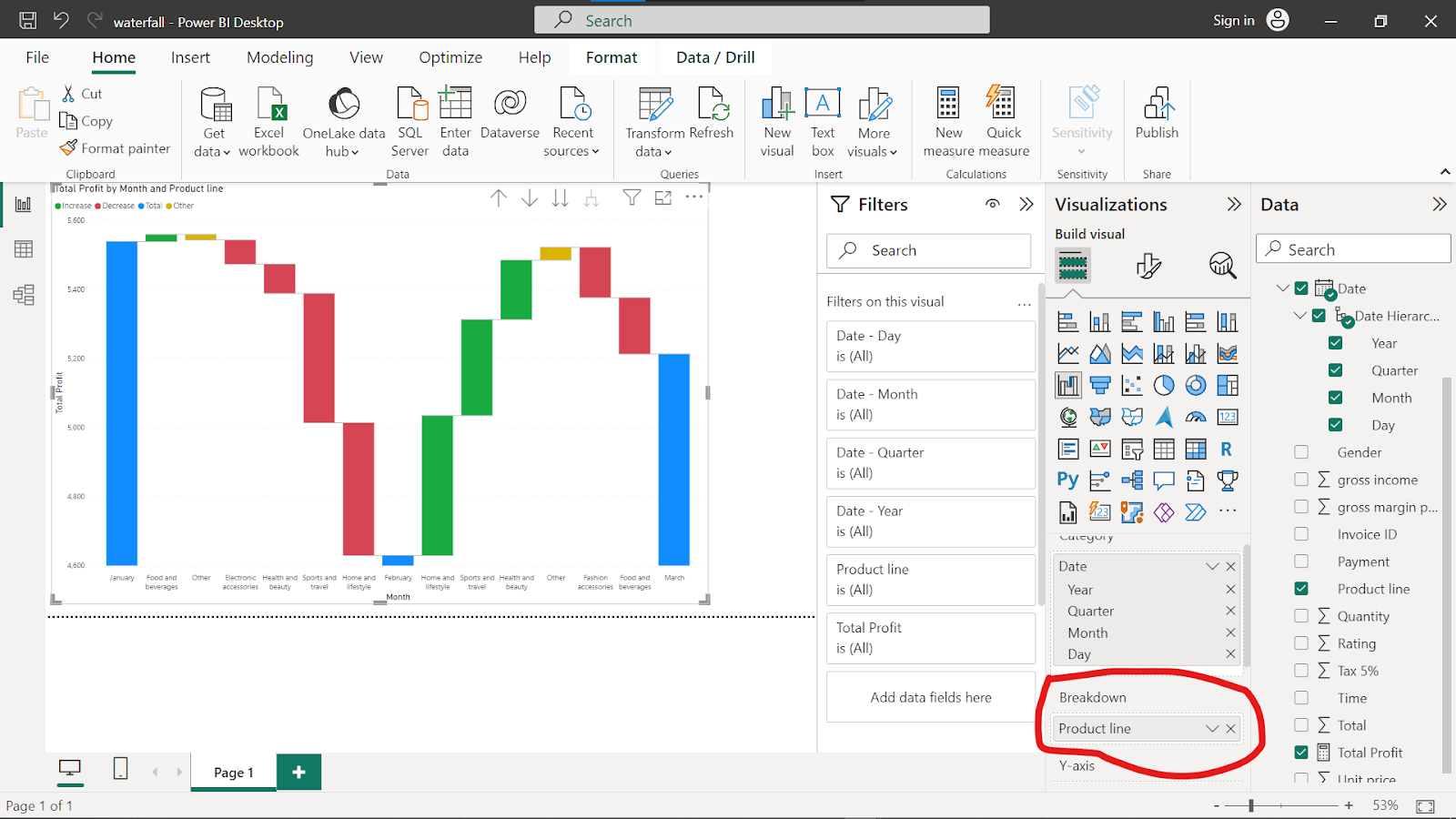Open Table view in left sidebar
This screenshot has height=819, width=1456.
(24, 249)
